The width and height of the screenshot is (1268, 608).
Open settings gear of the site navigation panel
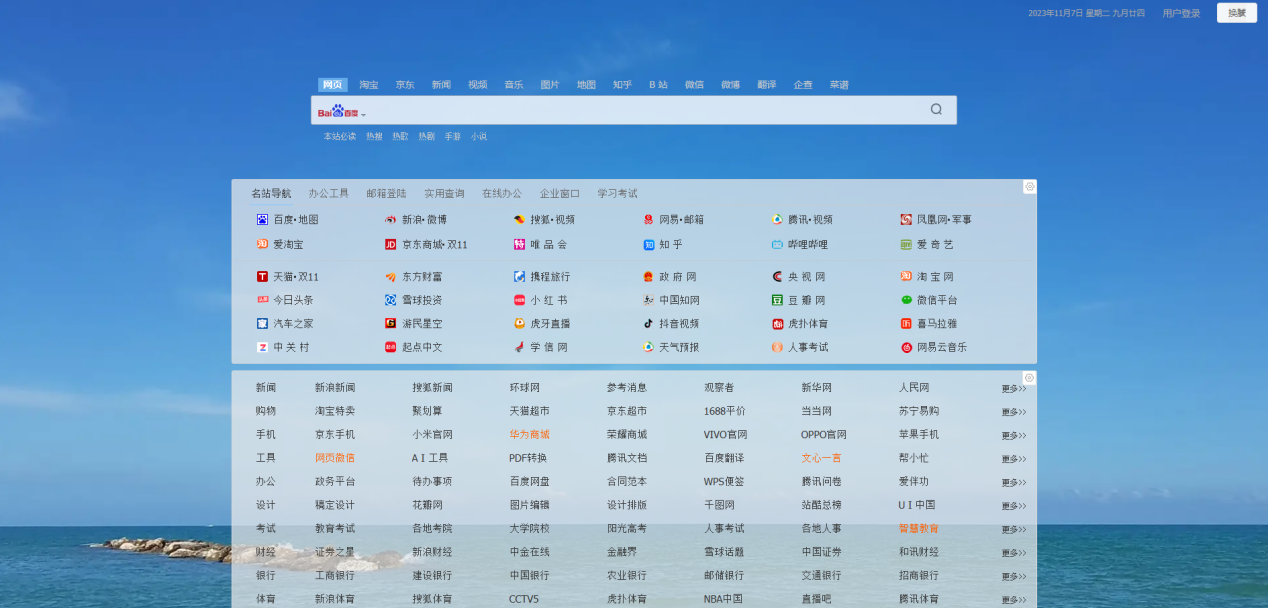(1029, 186)
